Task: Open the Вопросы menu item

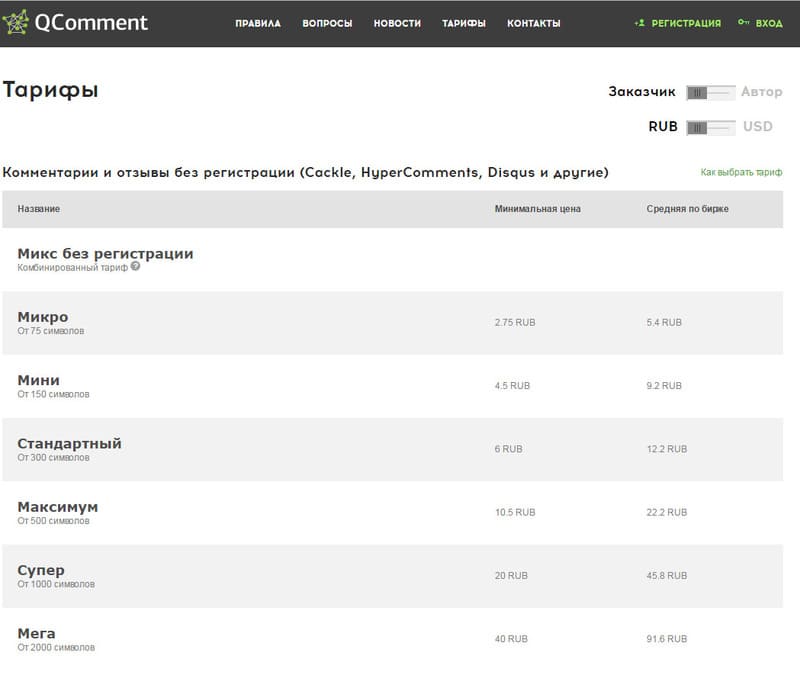Action: pyautogui.click(x=327, y=23)
